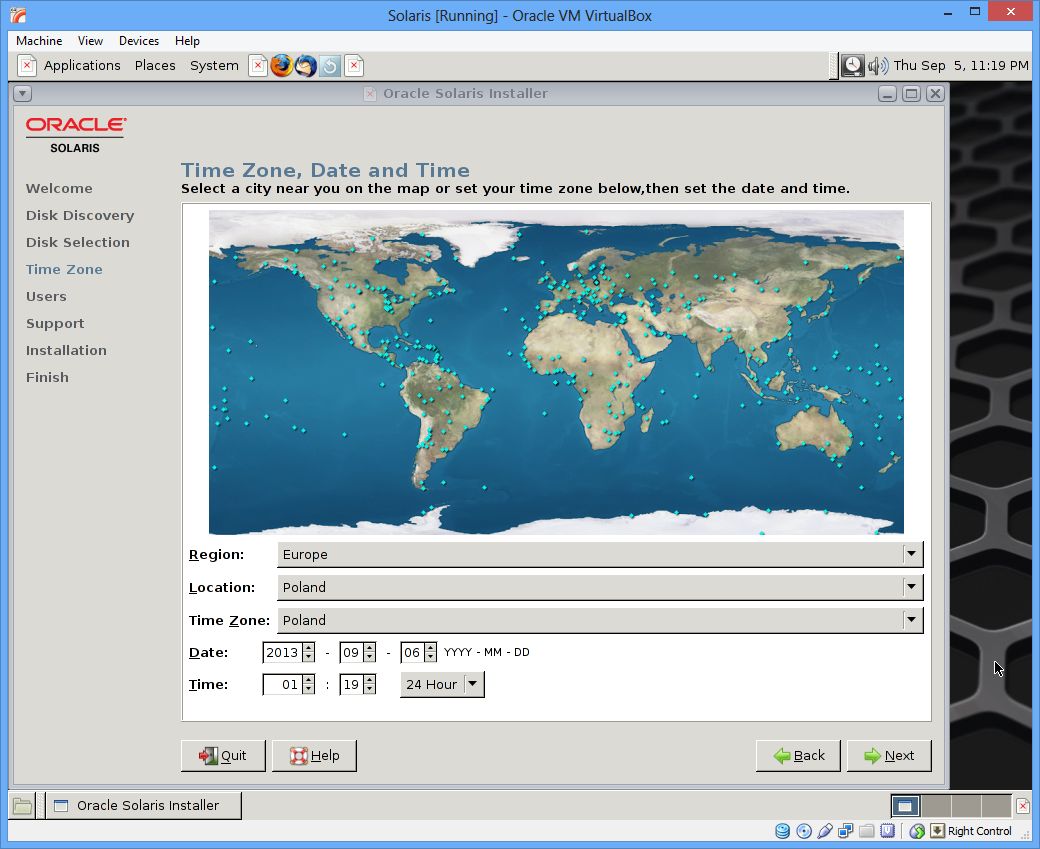The width and height of the screenshot is (1040, 849).
Task: Click the last broken launcher icon in panel
Action: point(354,66)
